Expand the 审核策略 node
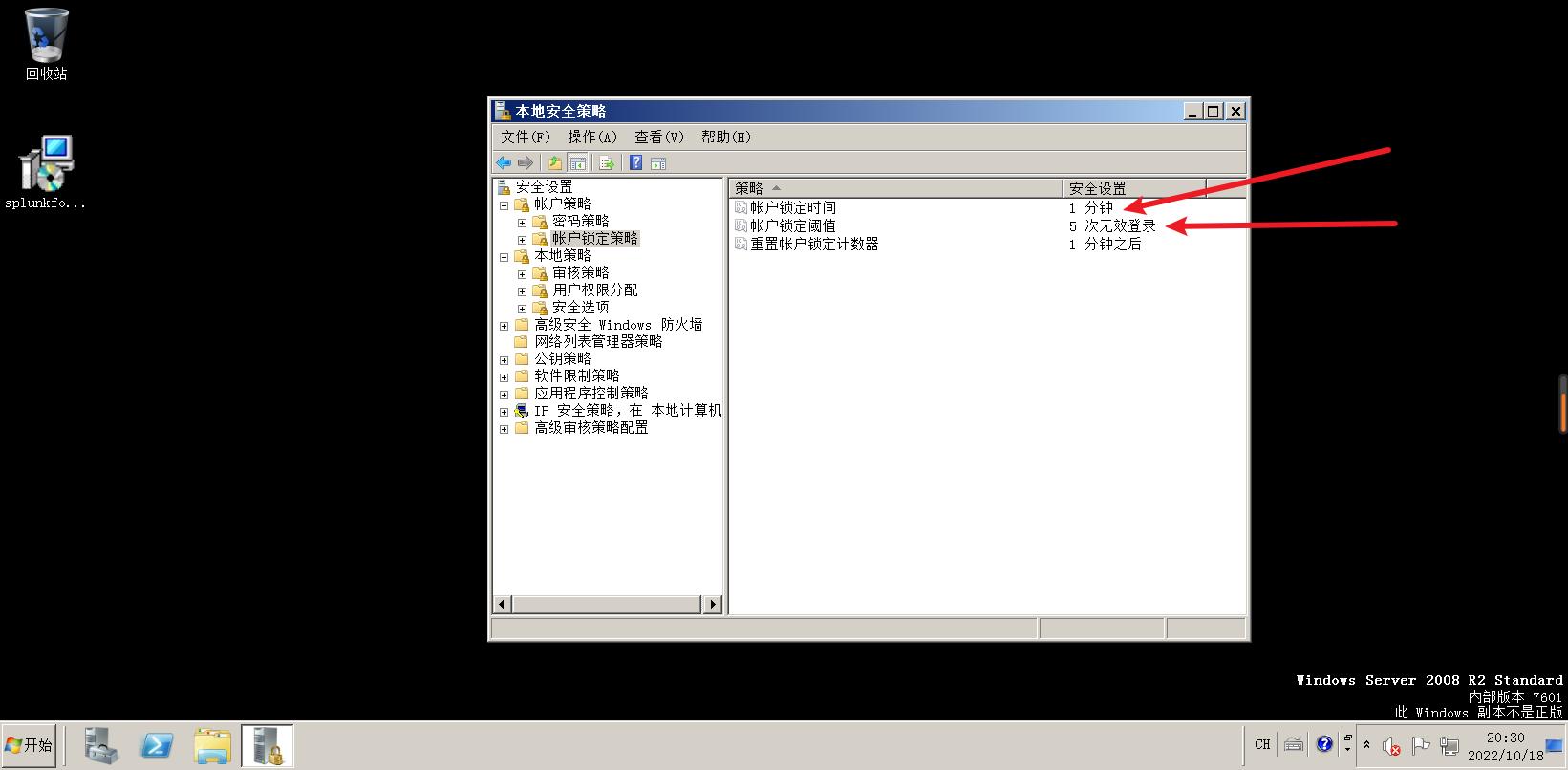Image resolution: width=1568 pixels, height=770 pixels. pos(522,274)
